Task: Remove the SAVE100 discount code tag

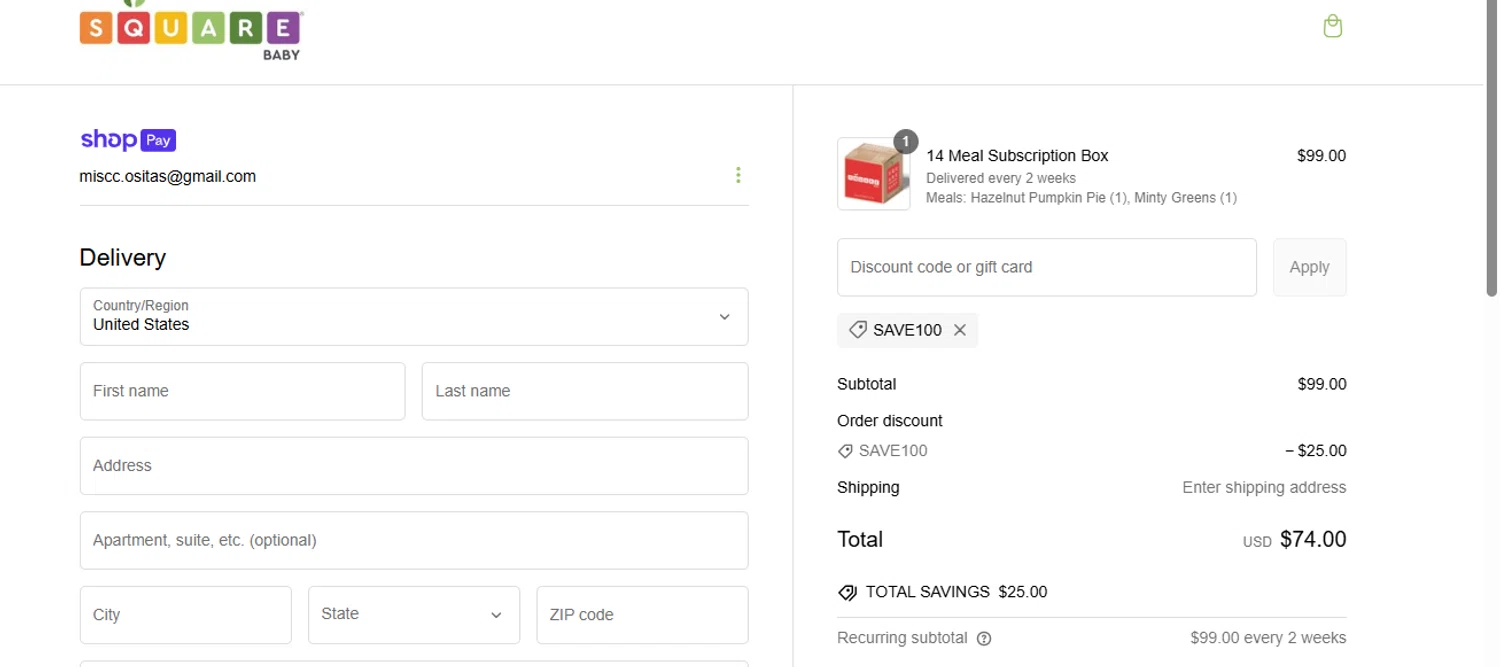Action: (x=960, y=330)
